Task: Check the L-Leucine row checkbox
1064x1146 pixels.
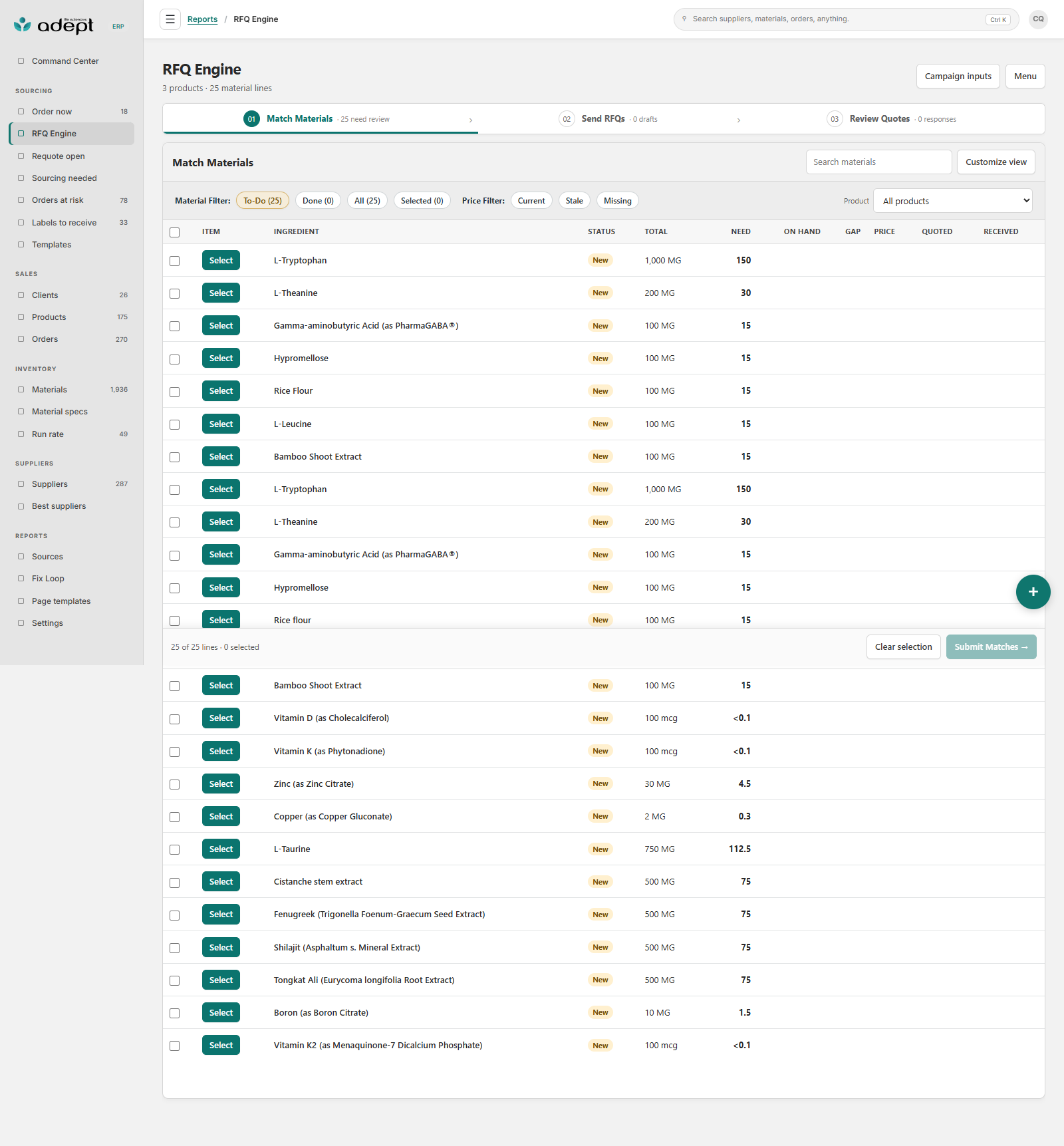Action: pyautogui.click(x=174, y=424)
